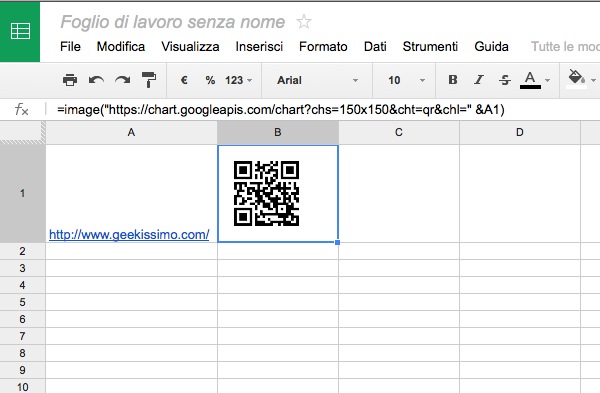Open the Visualizza menu
This screenshot has width=600, height=393.
coord(190,46)
